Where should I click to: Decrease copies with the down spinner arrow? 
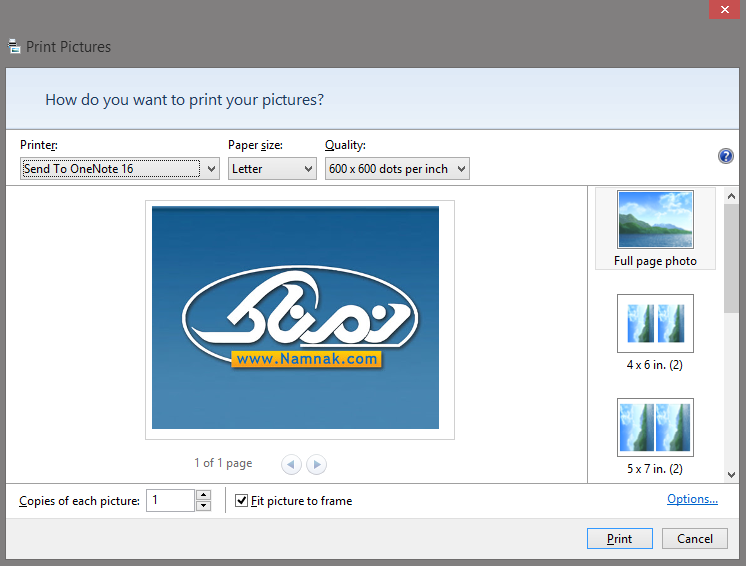pos(204,506)
